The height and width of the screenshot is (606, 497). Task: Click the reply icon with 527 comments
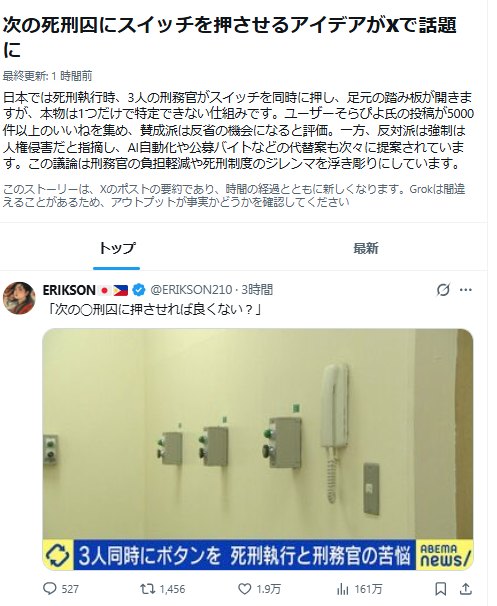click(50, 589)
